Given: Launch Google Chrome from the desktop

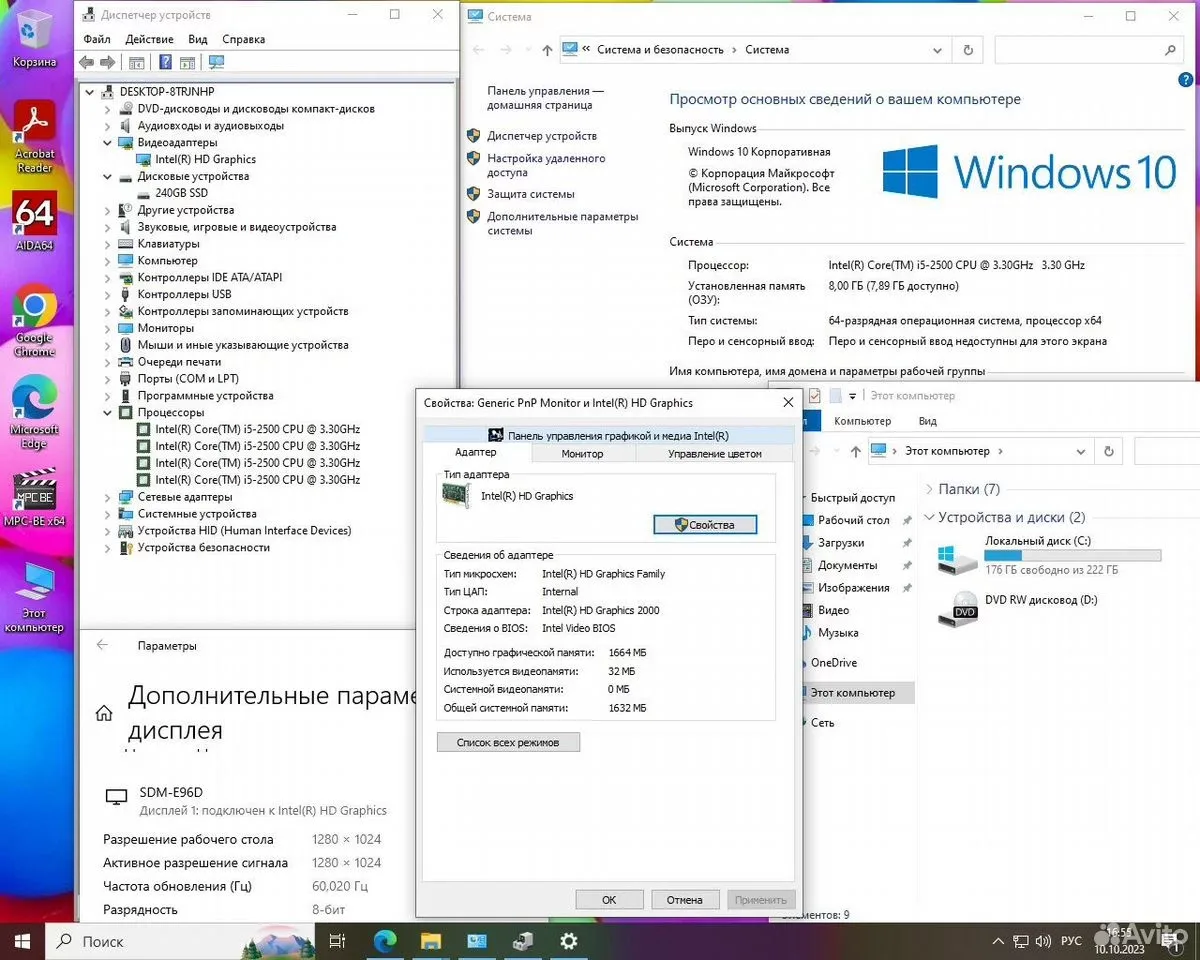Looking at the screenshot, I should click(34, 320).
